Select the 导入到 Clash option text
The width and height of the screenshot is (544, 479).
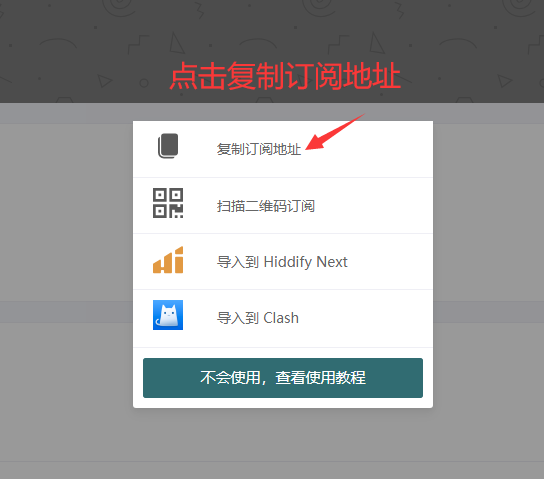257,318
